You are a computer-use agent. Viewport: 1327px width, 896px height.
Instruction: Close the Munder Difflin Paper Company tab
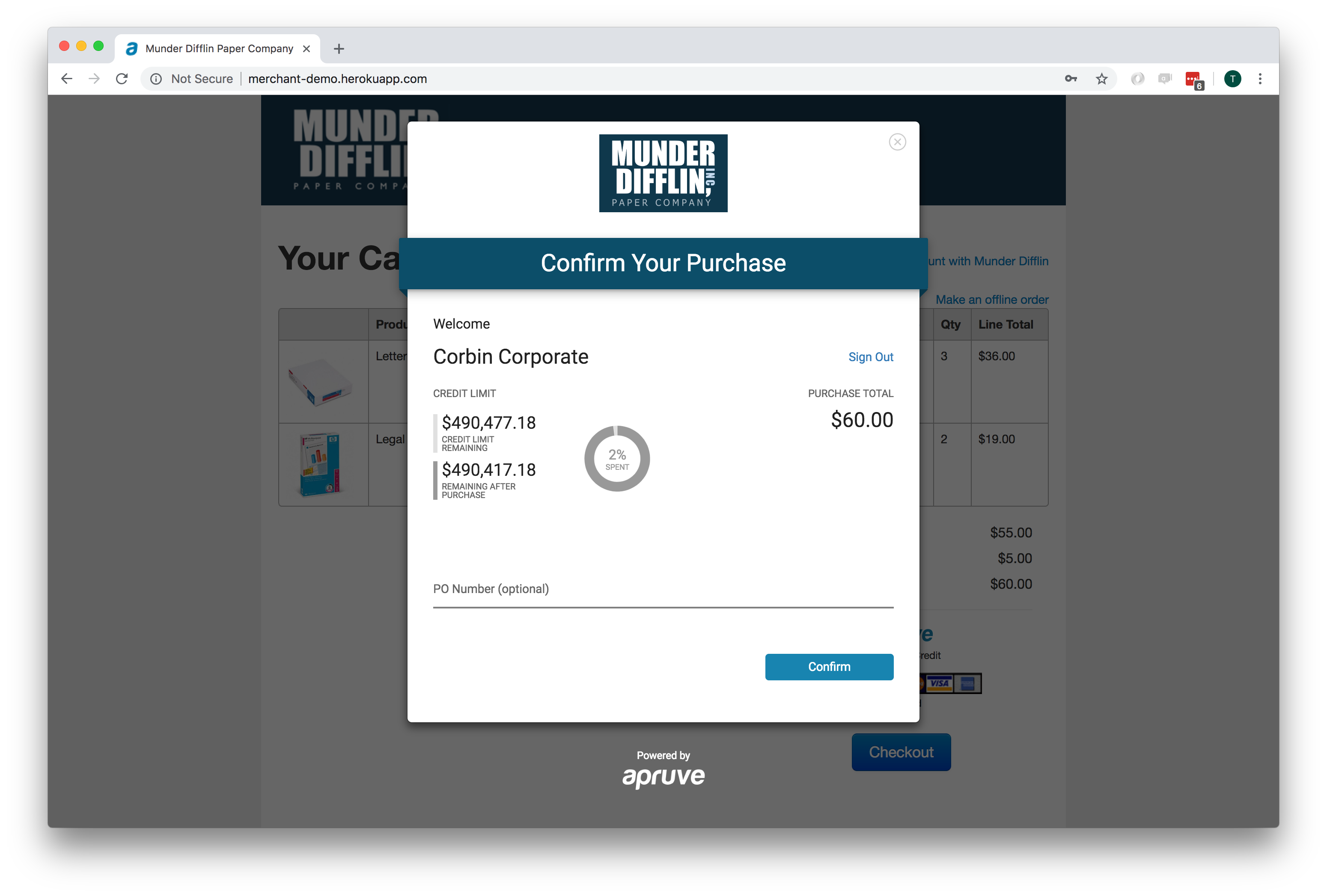(306, 49)
